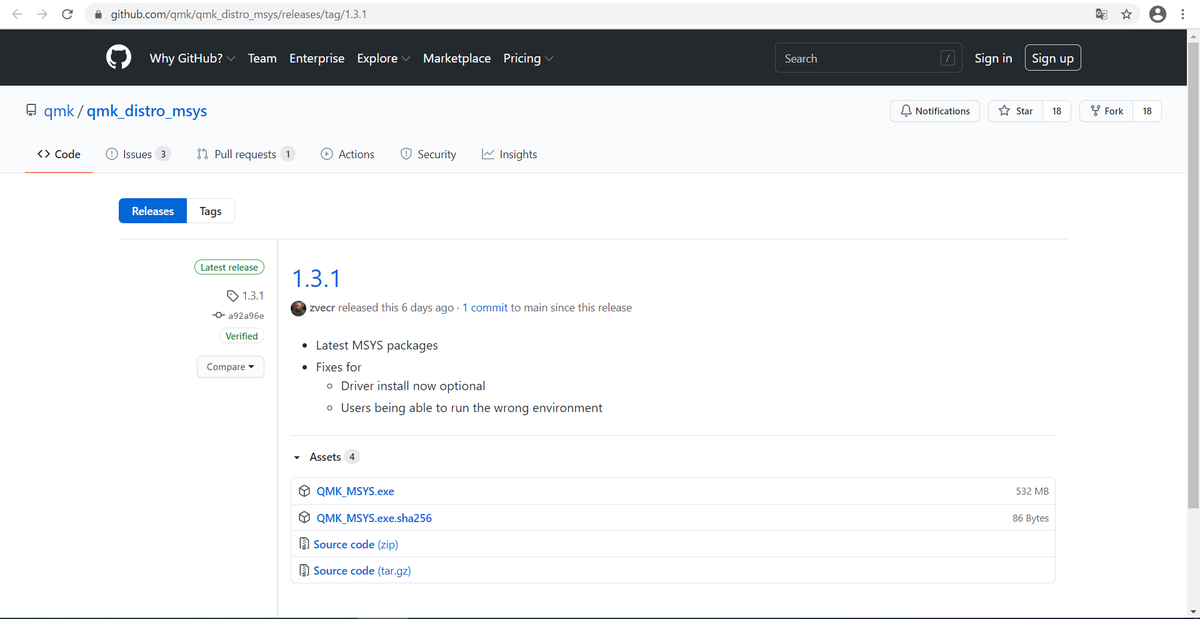Click the tag icon beside 1.3.1

pos(233,296)
